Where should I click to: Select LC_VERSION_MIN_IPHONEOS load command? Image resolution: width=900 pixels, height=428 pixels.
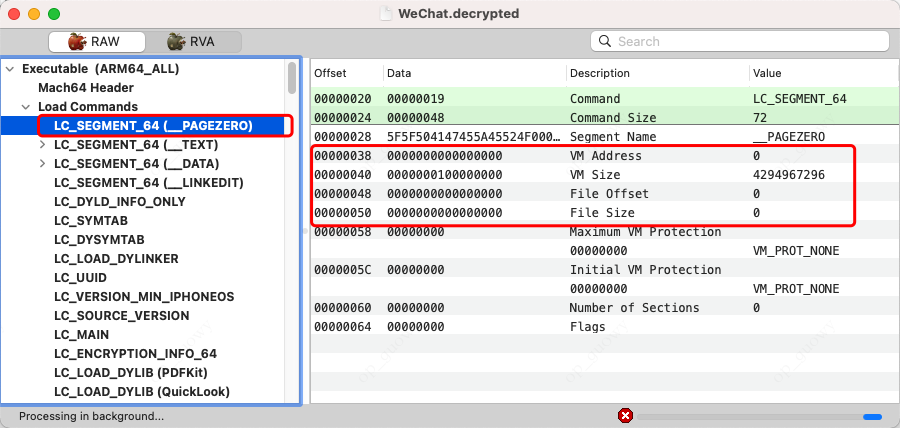point(144,297)
